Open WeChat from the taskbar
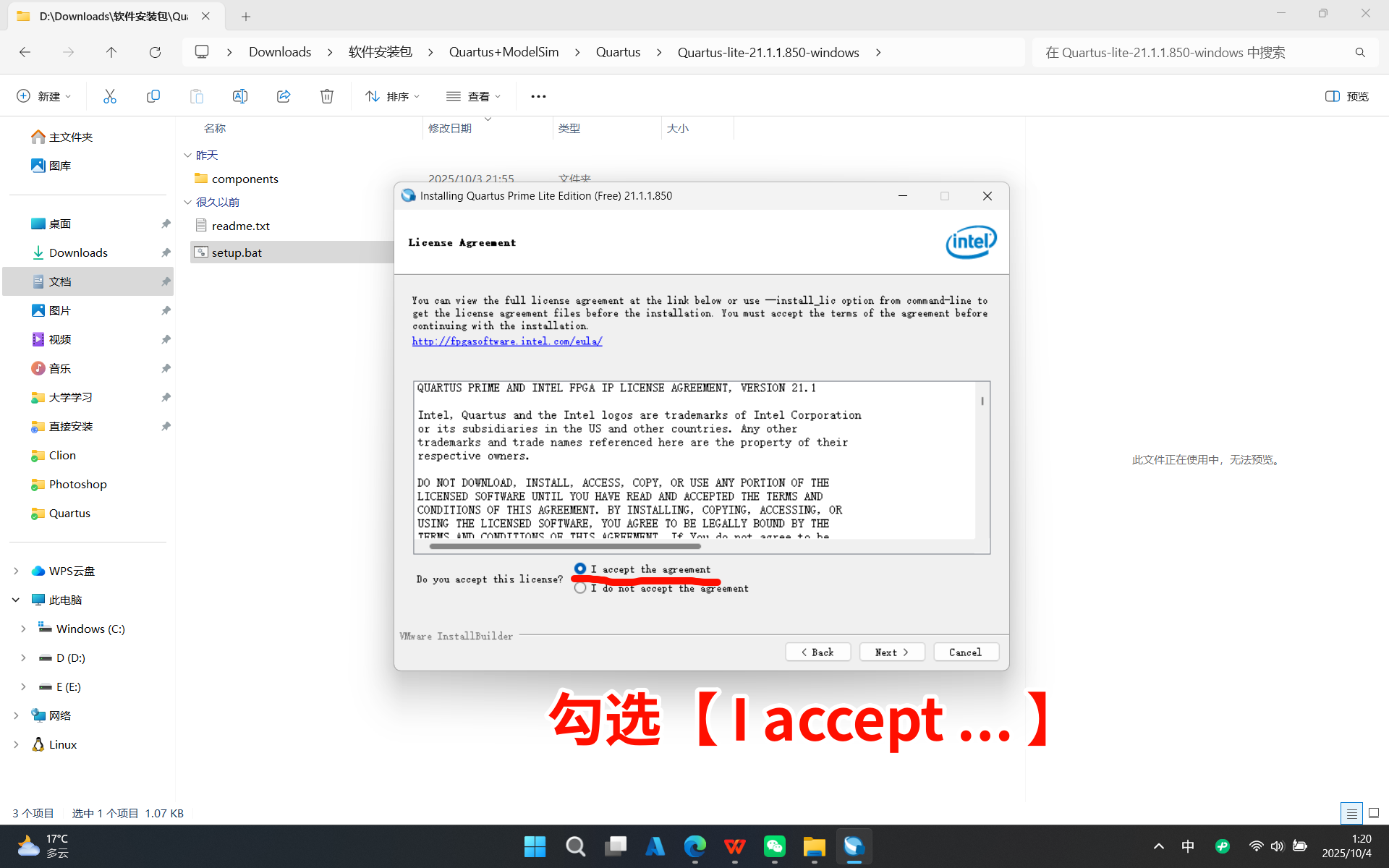Image resolution: width=1389 pixels, height=868 pixels. pyautogui.click(x=775, y=846)
